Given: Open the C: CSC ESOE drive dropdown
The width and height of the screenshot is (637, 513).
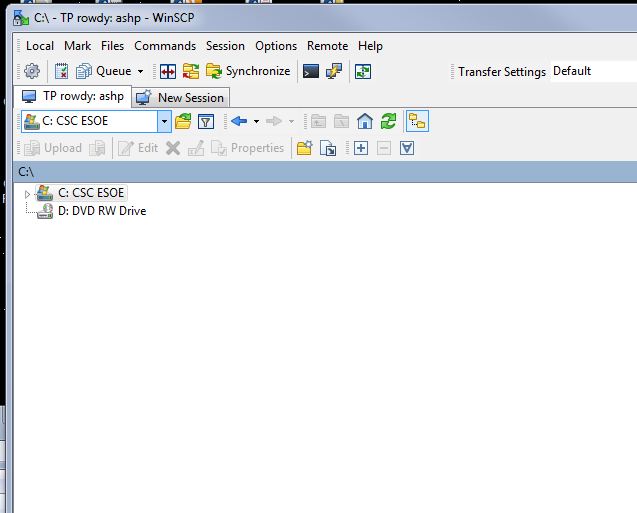Looking at the screenshot, I should pyautogui.click(x=165, y=122).
